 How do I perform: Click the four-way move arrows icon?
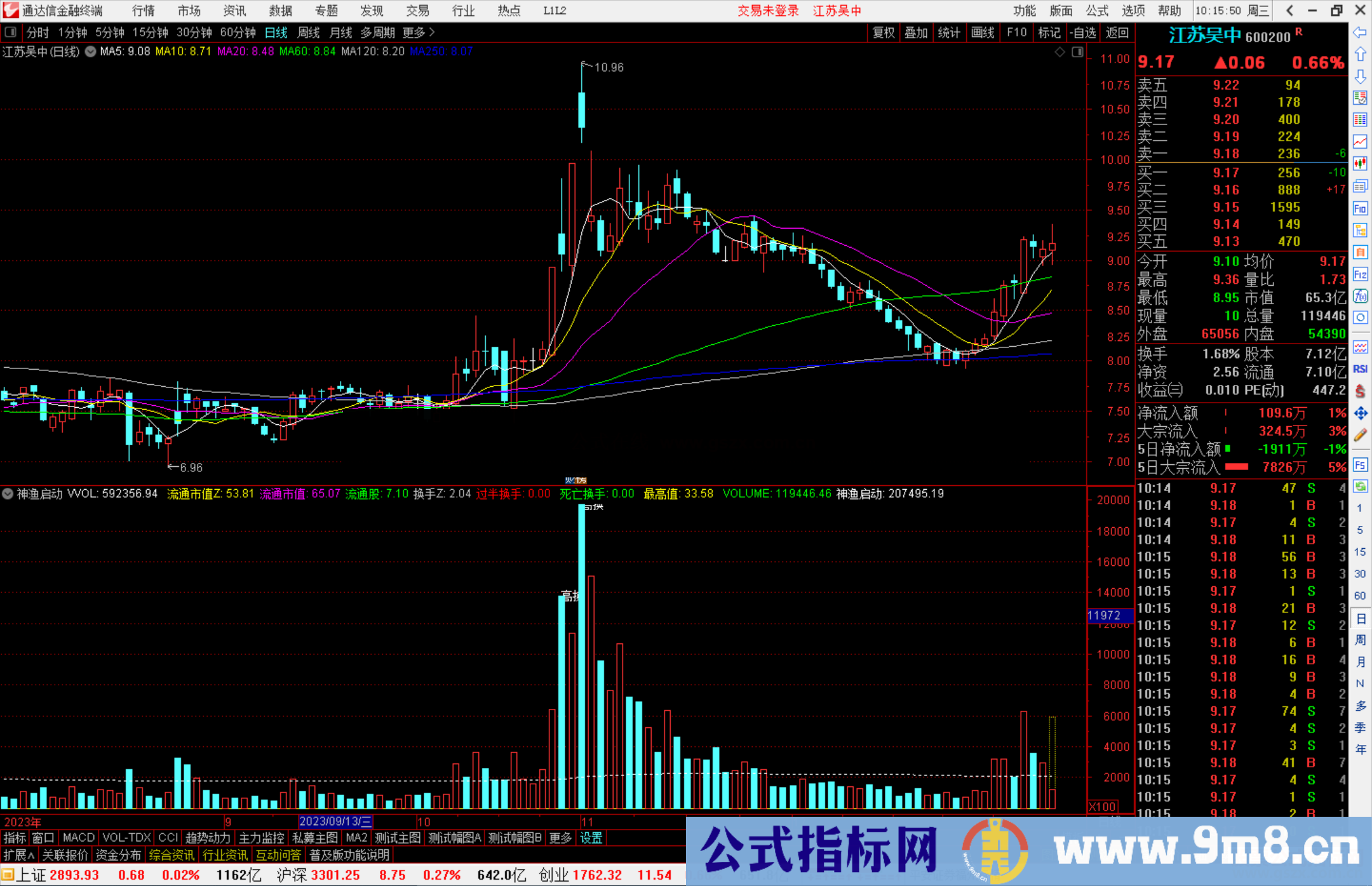[x=1360, y=413]
